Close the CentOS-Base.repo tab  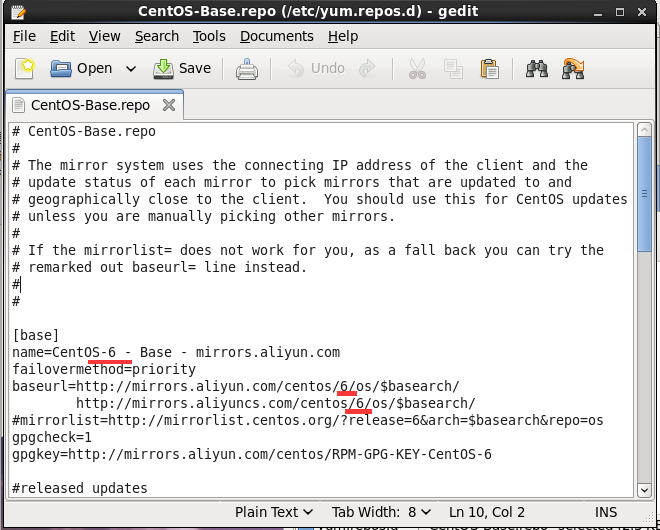tap(168, 105)
